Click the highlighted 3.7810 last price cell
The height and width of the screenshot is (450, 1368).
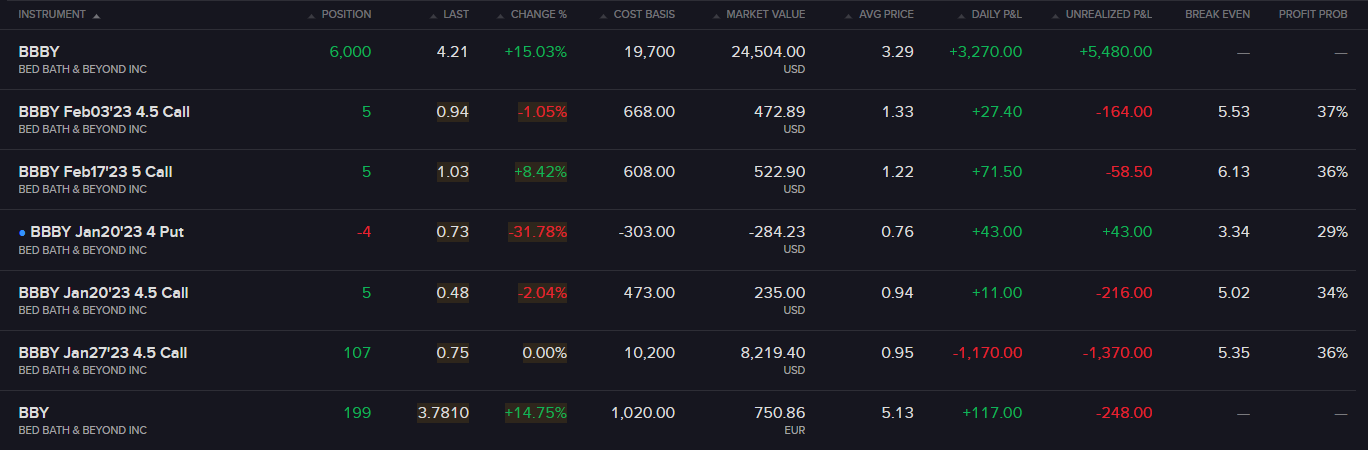click(x=443, y=413)
